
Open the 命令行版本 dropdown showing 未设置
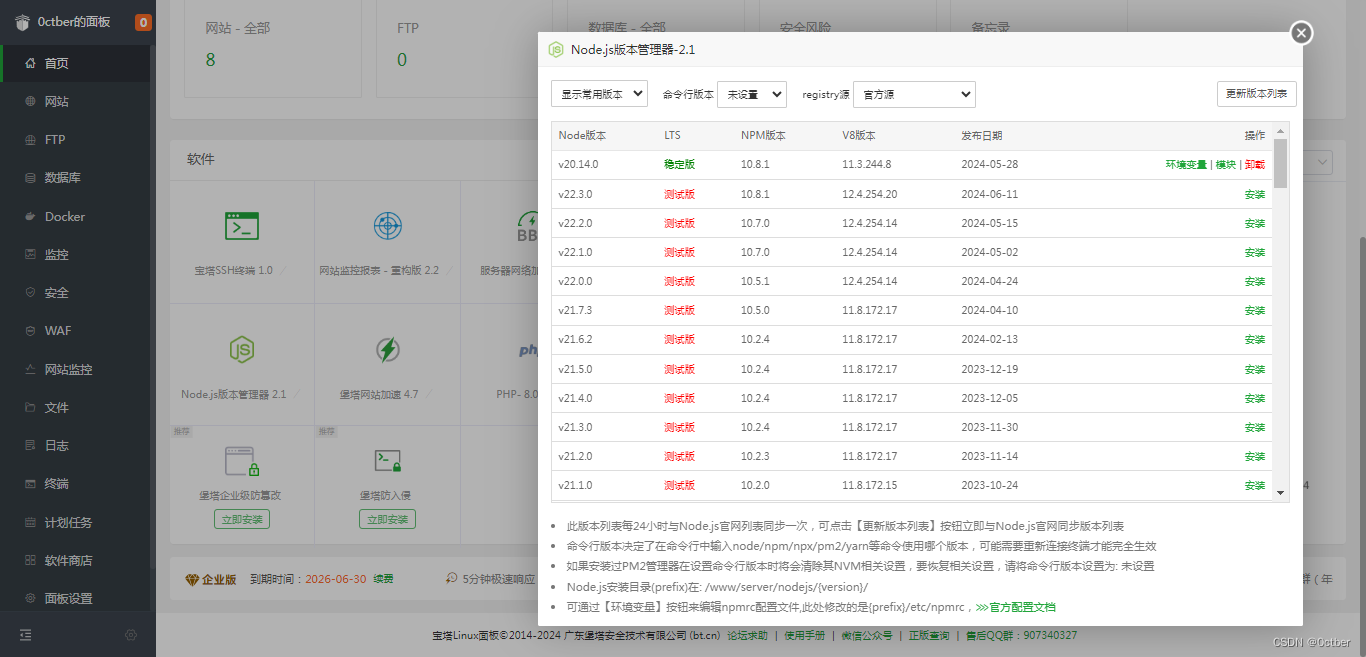coord(752,94)
